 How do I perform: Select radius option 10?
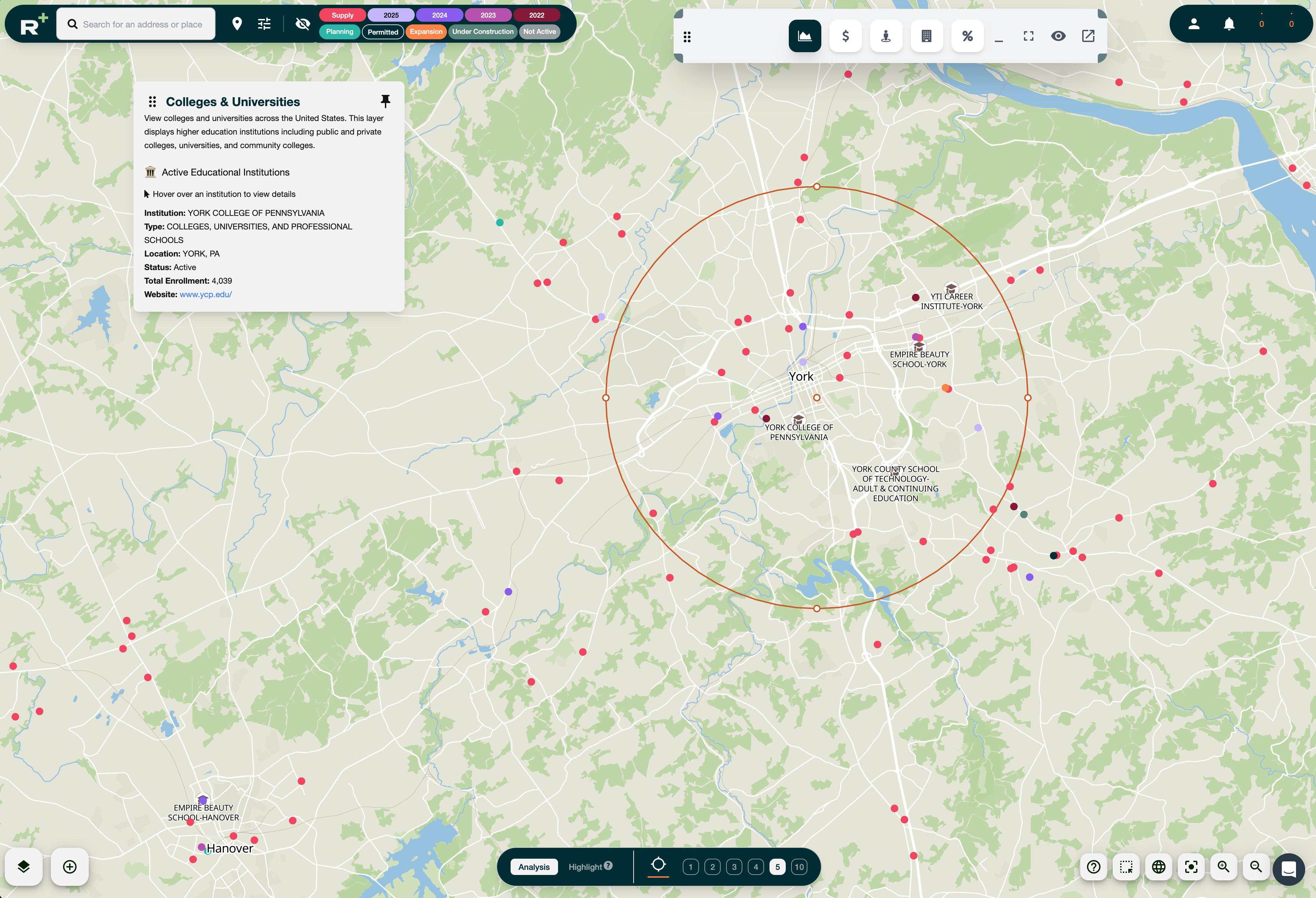(x=798, y=866)
